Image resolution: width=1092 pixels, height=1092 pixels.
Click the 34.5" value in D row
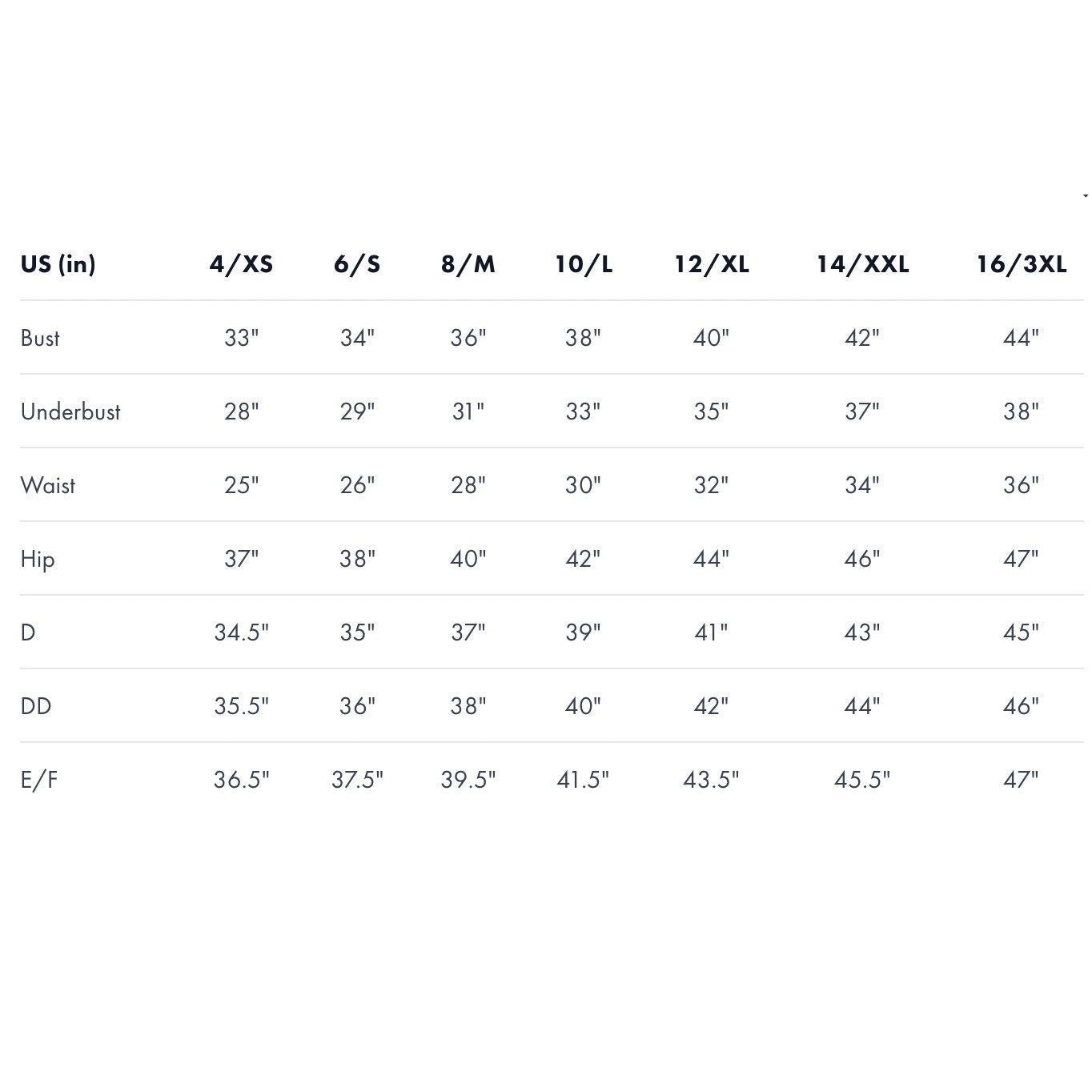(241, 632)
